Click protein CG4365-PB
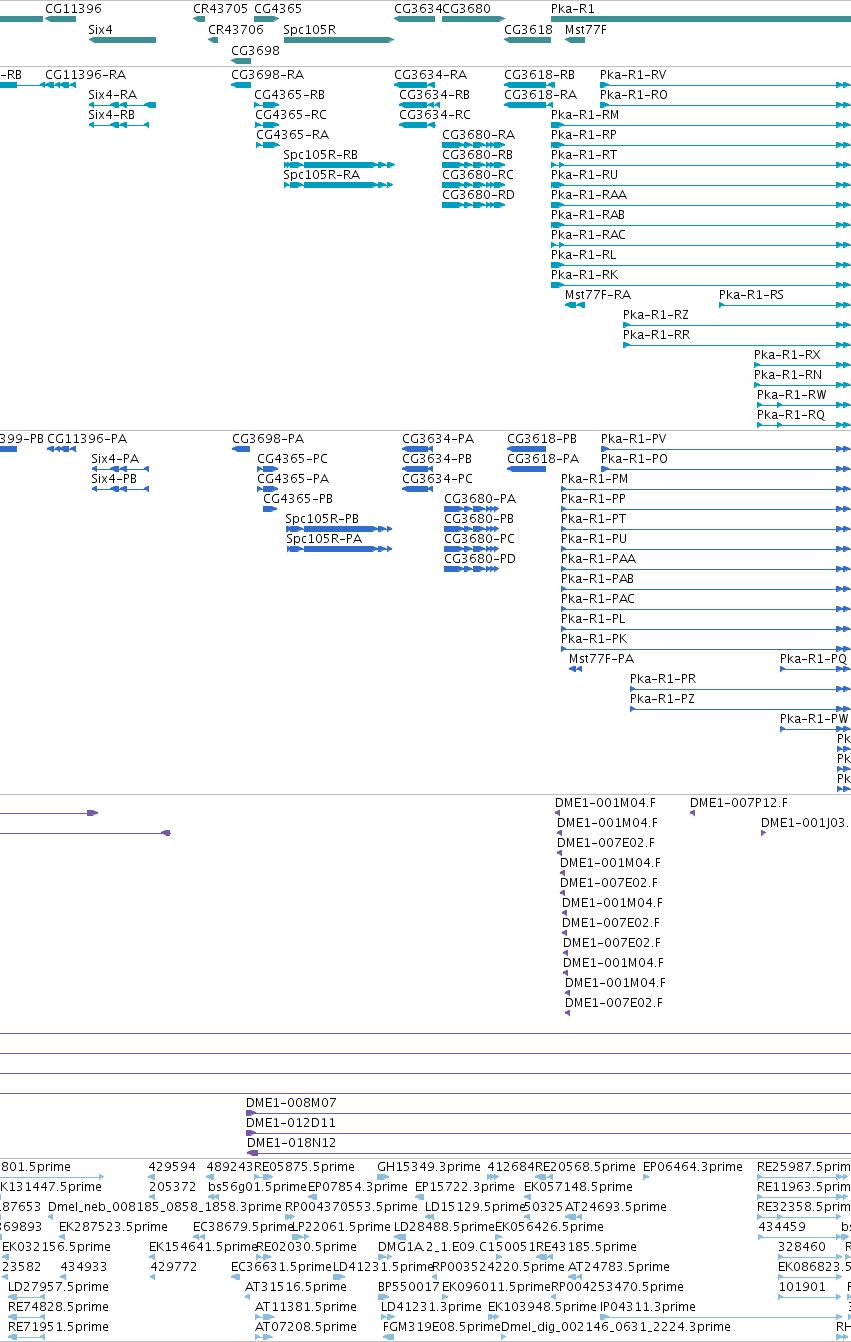 pos(298,499)
